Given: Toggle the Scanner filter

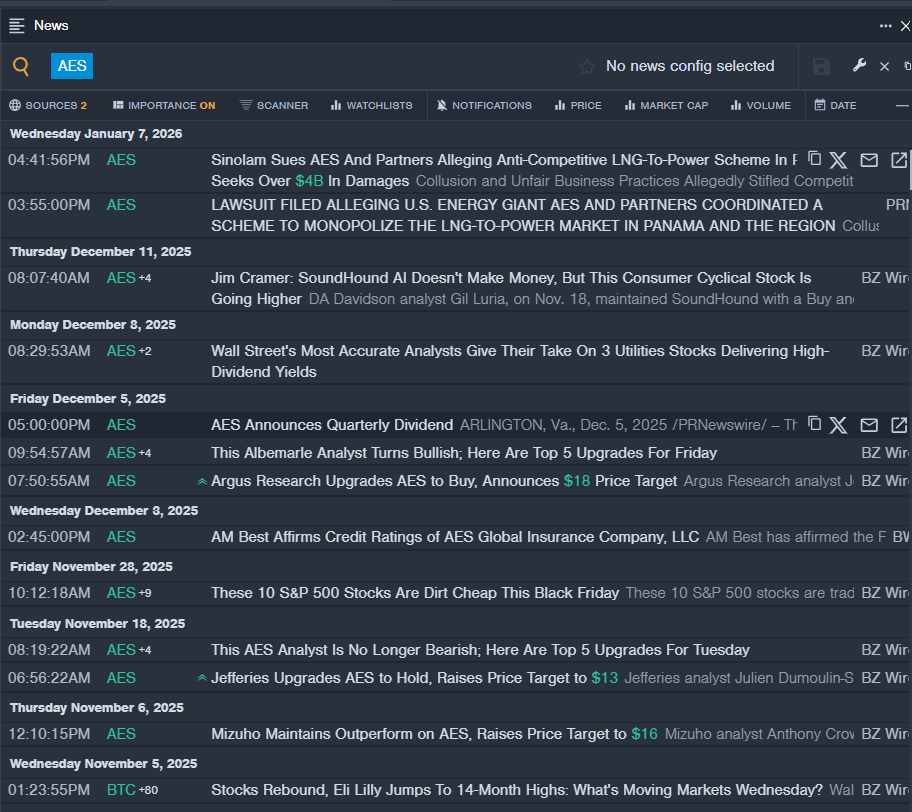Looking at the screenshot, I should point(274,105).
